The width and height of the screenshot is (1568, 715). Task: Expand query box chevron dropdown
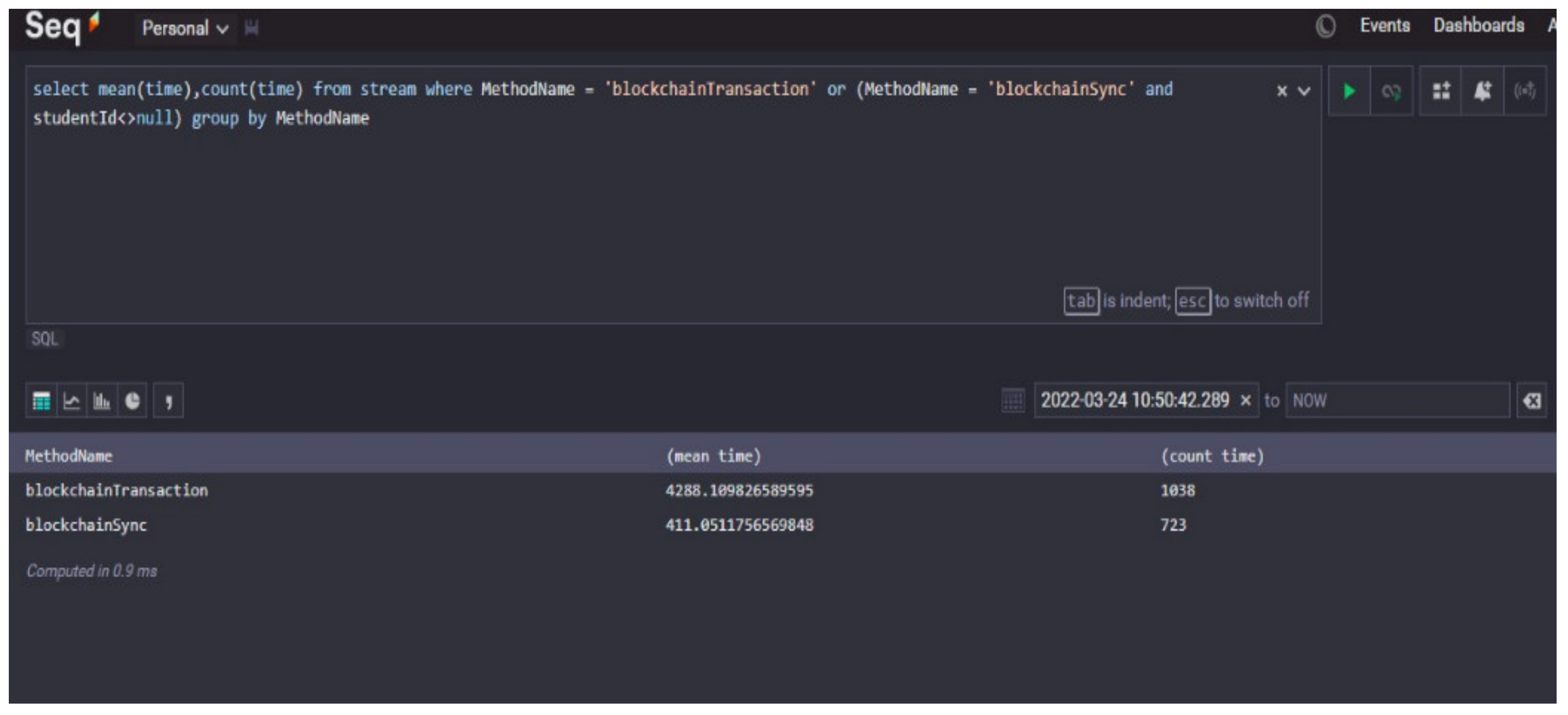[1304, 91]
